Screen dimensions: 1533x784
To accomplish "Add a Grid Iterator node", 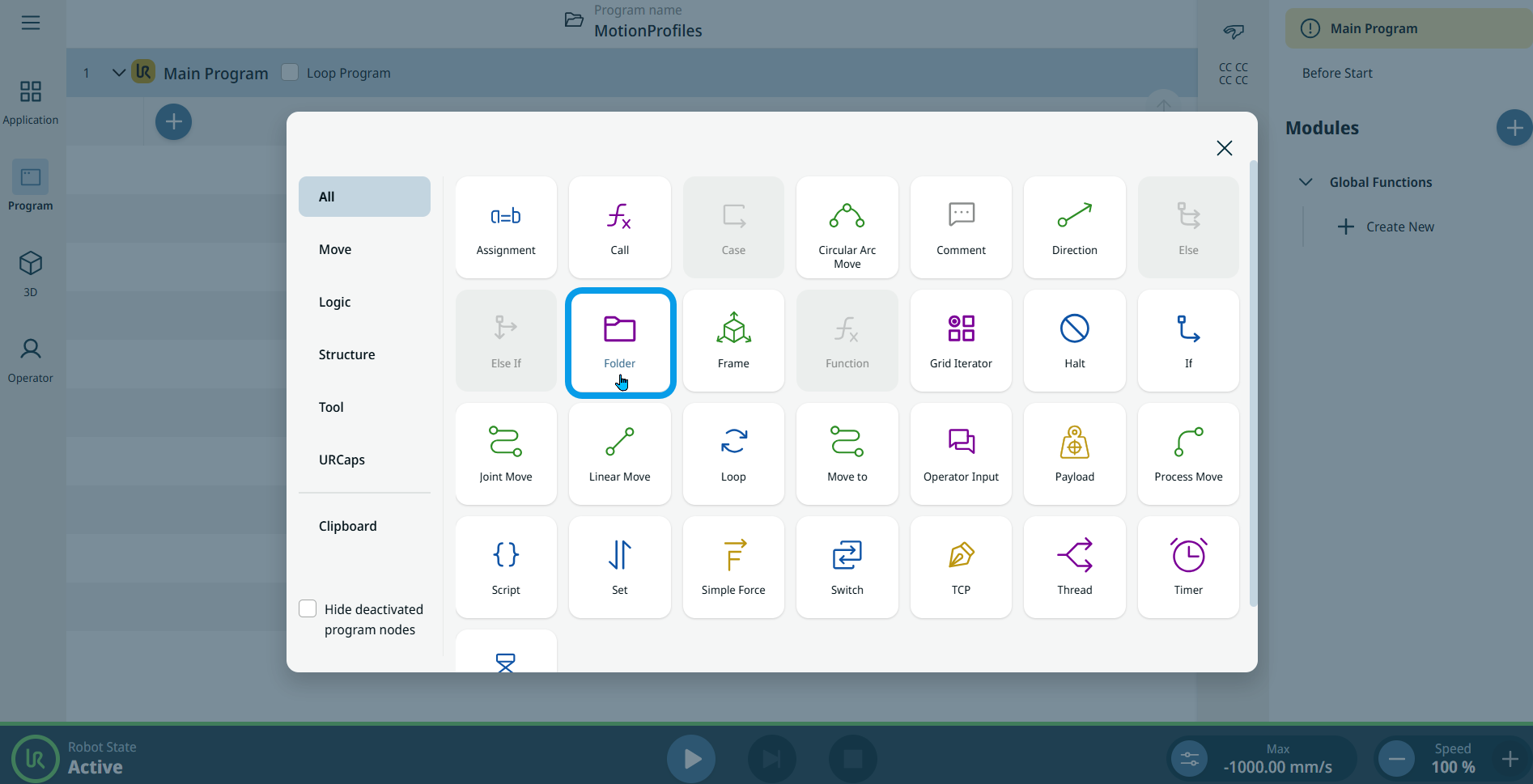I will pos(961,341).
